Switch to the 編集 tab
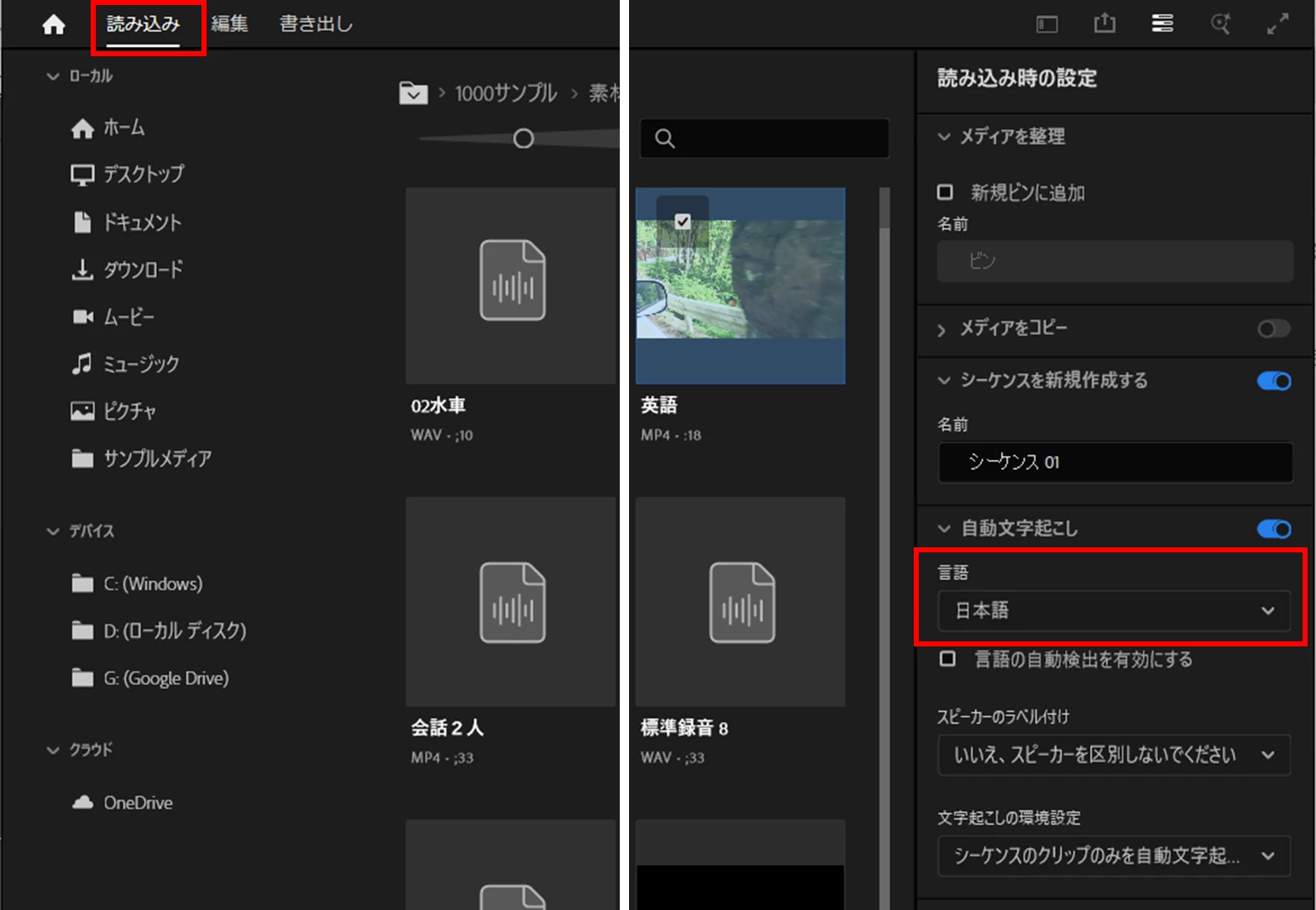This screenshot has width=1316, height=910. pos(229,24)
